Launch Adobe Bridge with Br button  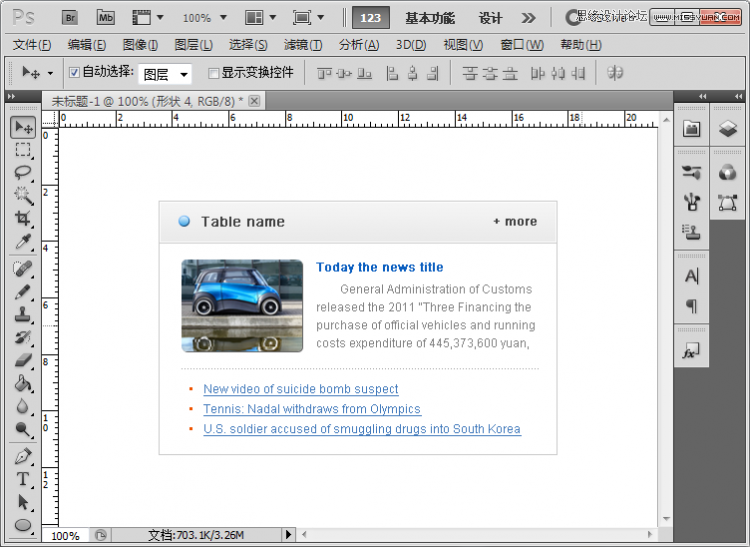(70, 17)
